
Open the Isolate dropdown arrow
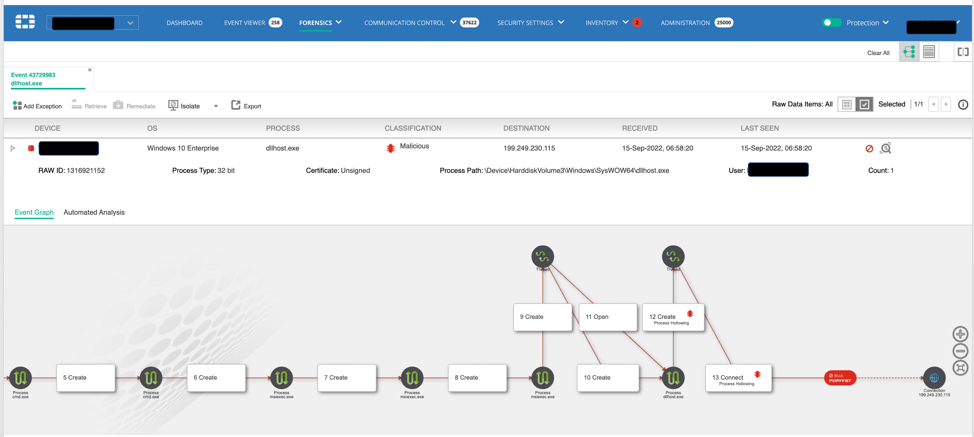216,106
